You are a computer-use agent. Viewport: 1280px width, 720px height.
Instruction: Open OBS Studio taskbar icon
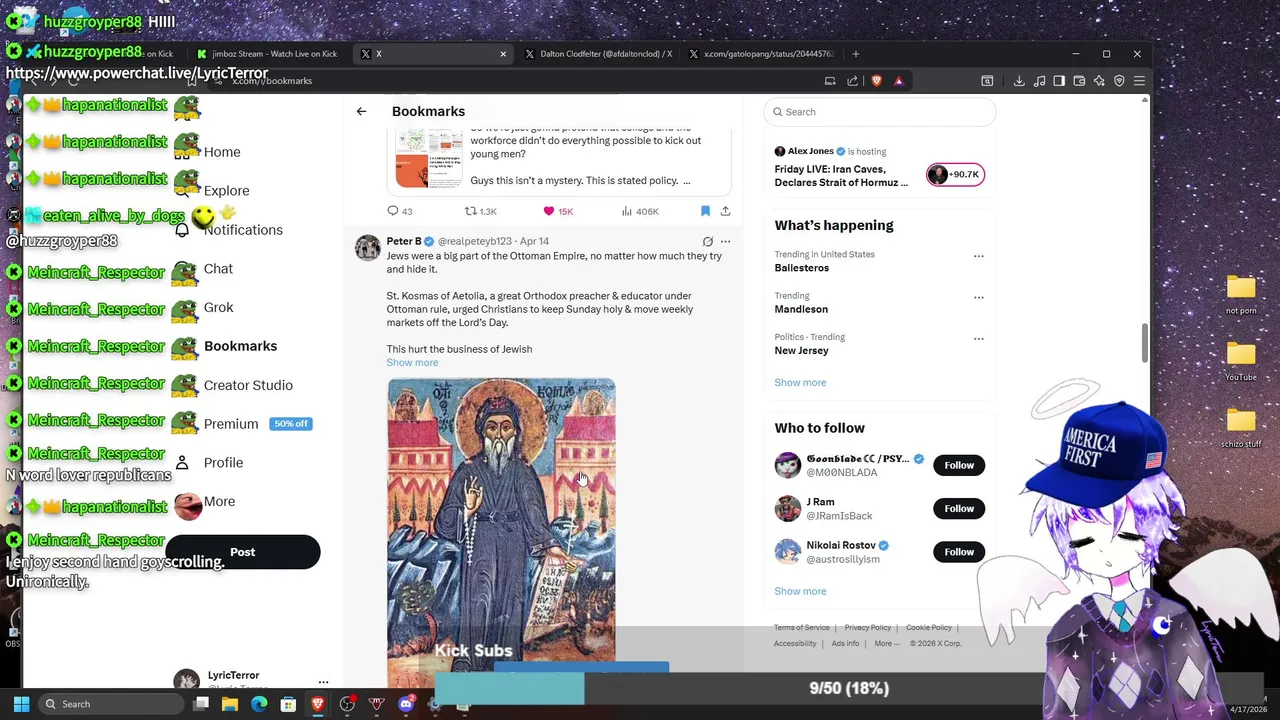[x=347, y=704]
